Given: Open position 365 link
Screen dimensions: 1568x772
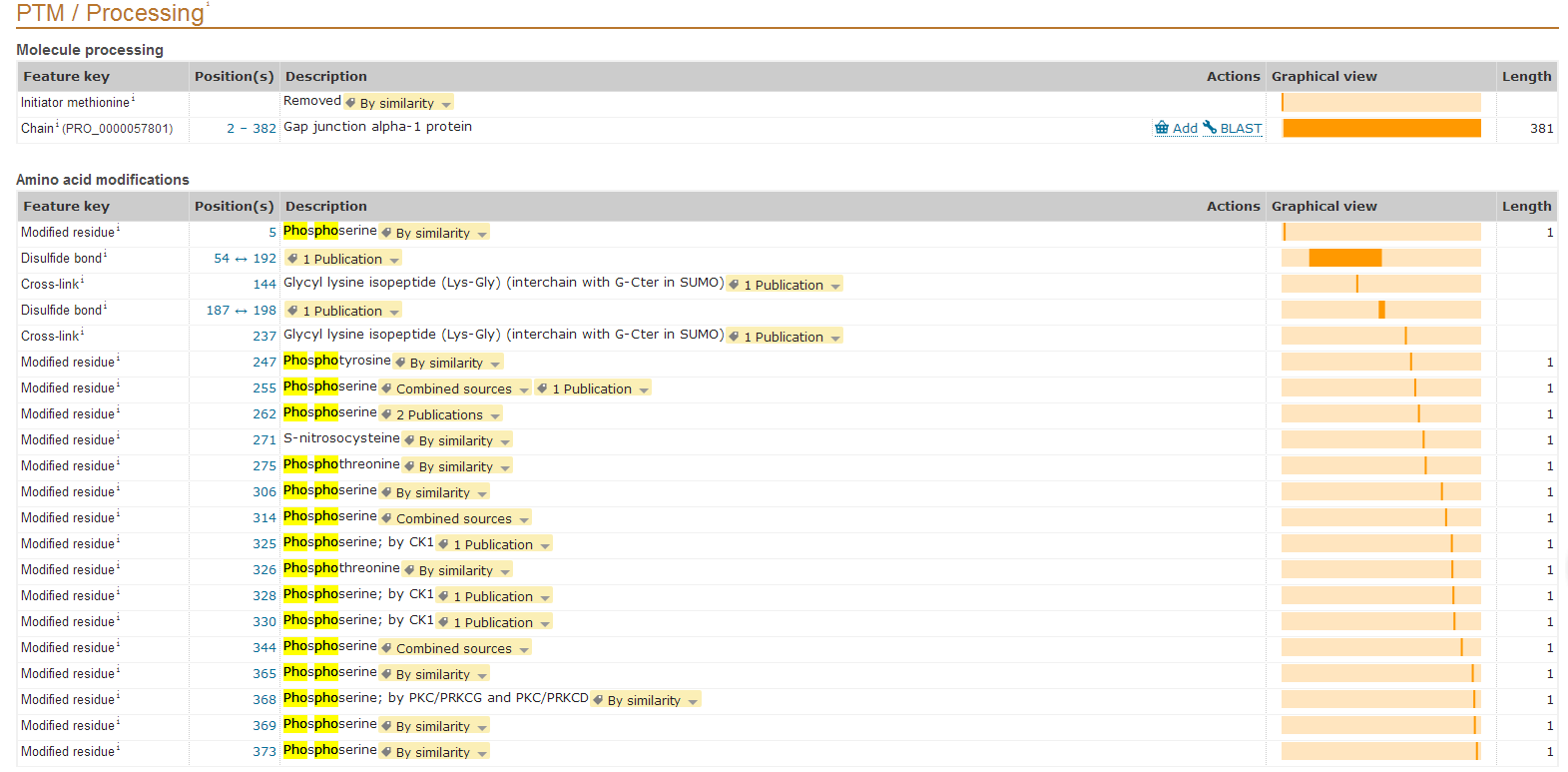Looking at the screenshot, I should (264, 674).
